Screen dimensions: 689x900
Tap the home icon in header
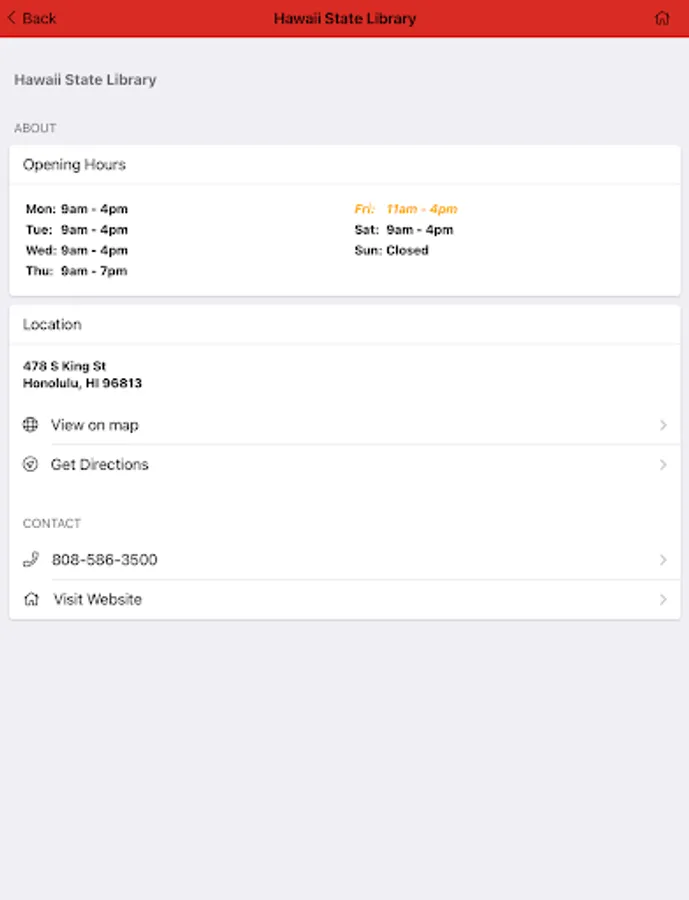[661, 18]
